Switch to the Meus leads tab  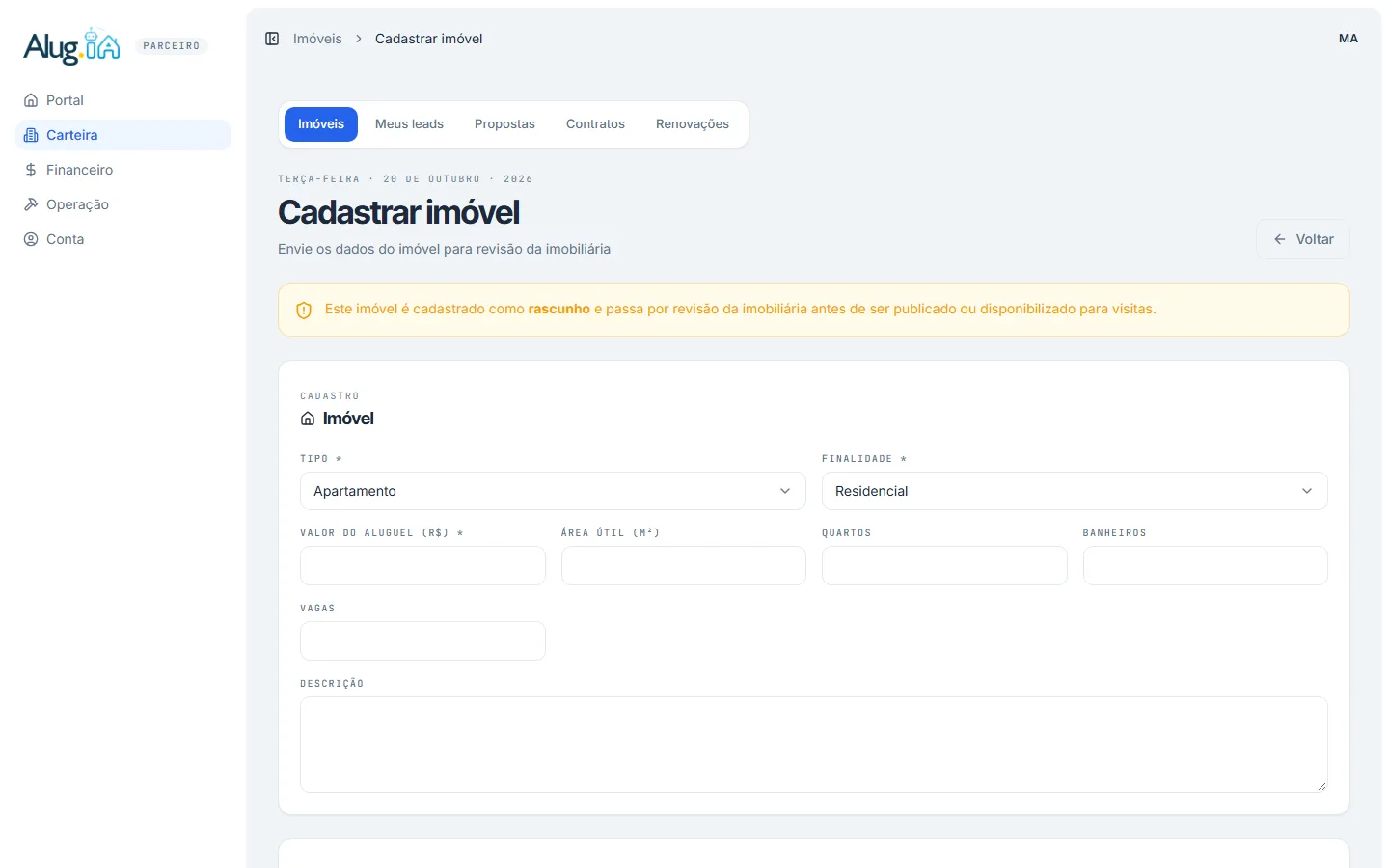409,124
